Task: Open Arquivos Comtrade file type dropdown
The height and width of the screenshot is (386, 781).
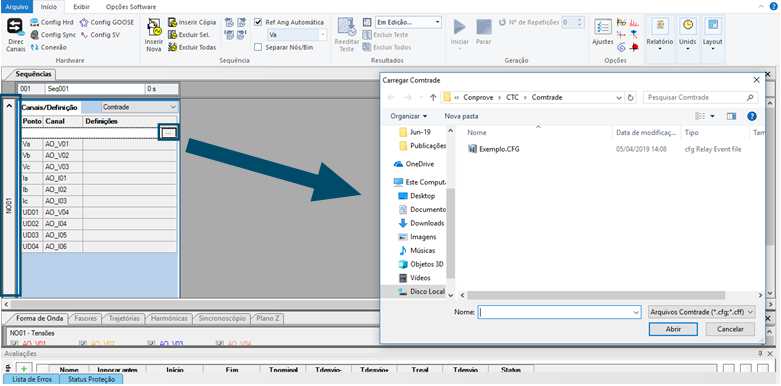Action: tap(702, 312)
